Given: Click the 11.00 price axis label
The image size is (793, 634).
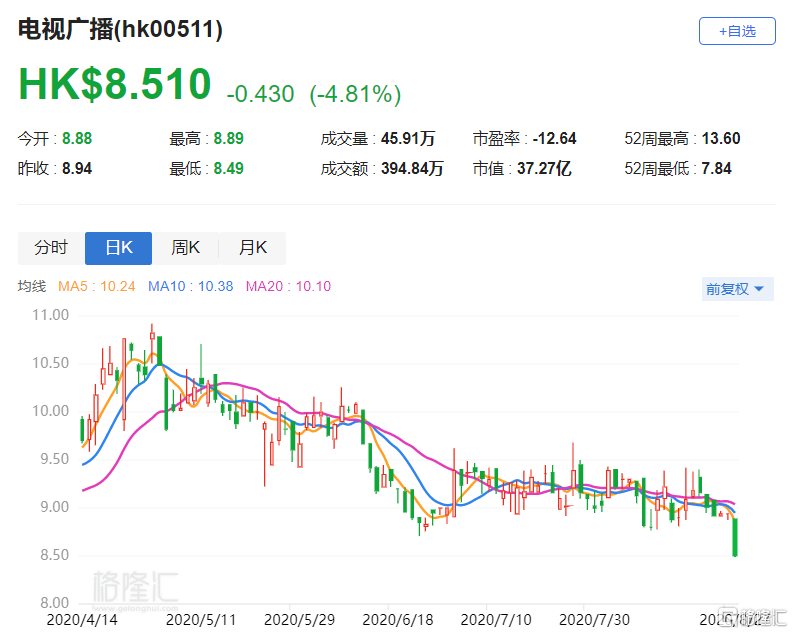Looking at the screenshot, I should 51,315.
